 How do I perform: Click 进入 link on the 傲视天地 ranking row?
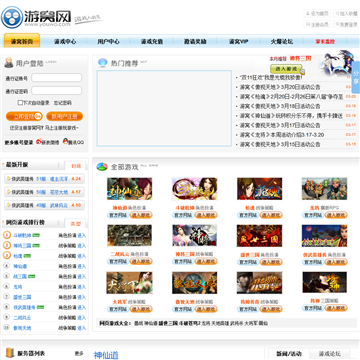82,328
